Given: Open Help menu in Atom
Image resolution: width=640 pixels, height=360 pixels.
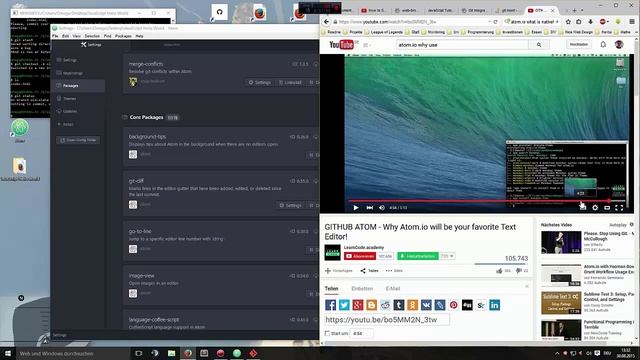Looking at the screenshot, I should pos(139,36).
